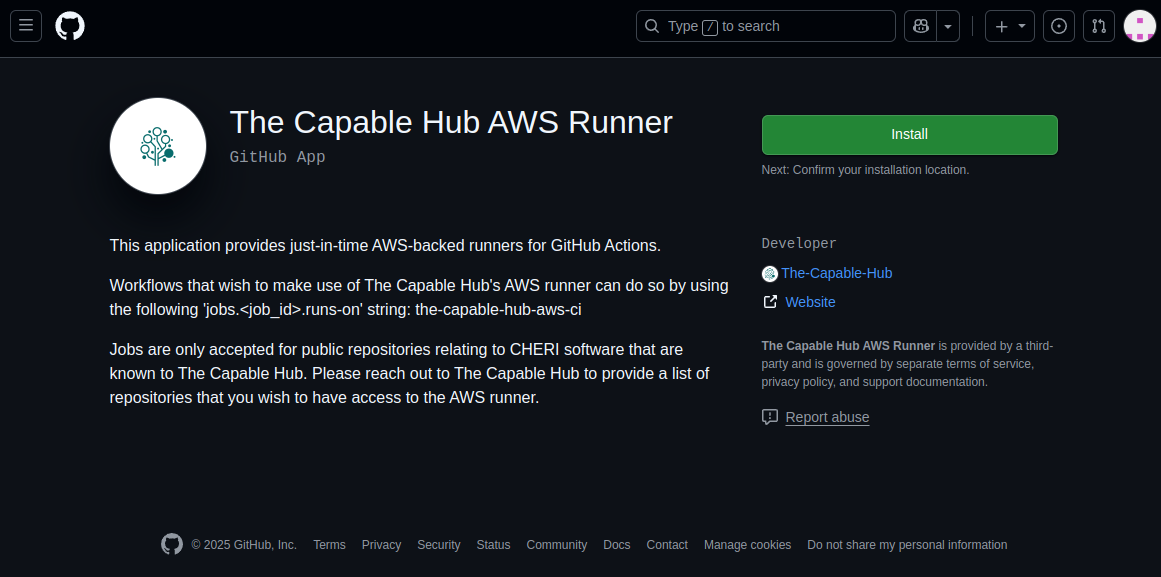Image resolution: width=1161 pixels, height=577 pixels.
Task: Click the footer GitHub mark
Action: [171, 544]
